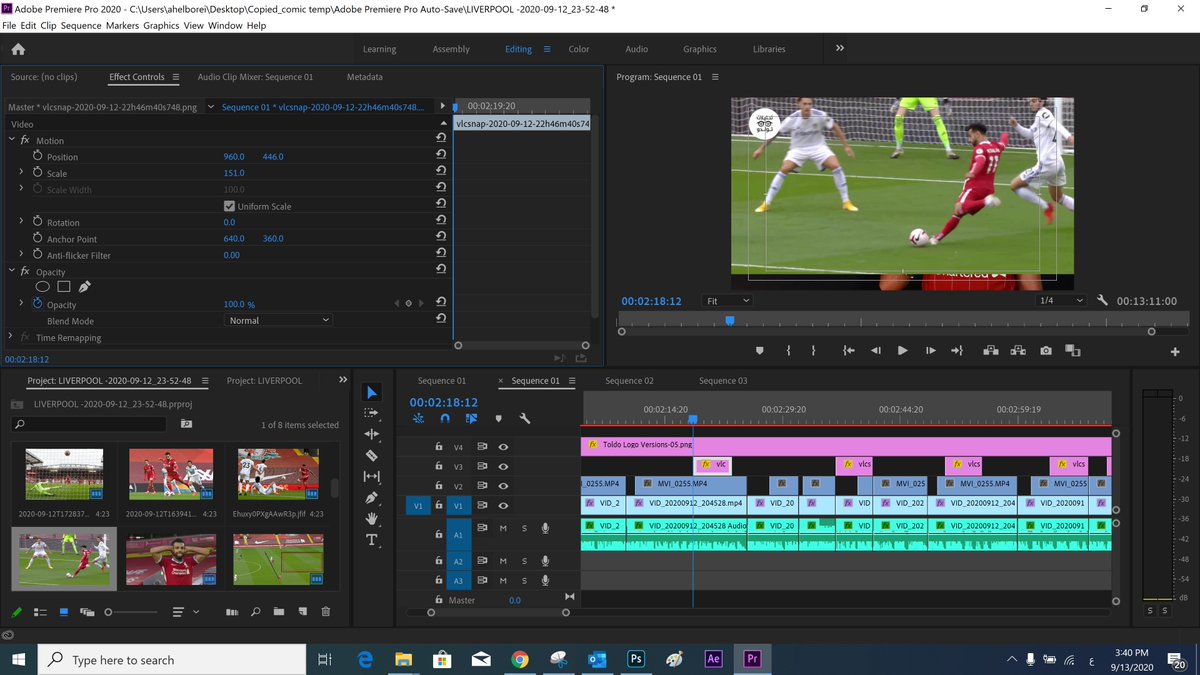Export frame with camera icon
The width and height of the screenshot is (1200, 675).
pos(1045,351)
